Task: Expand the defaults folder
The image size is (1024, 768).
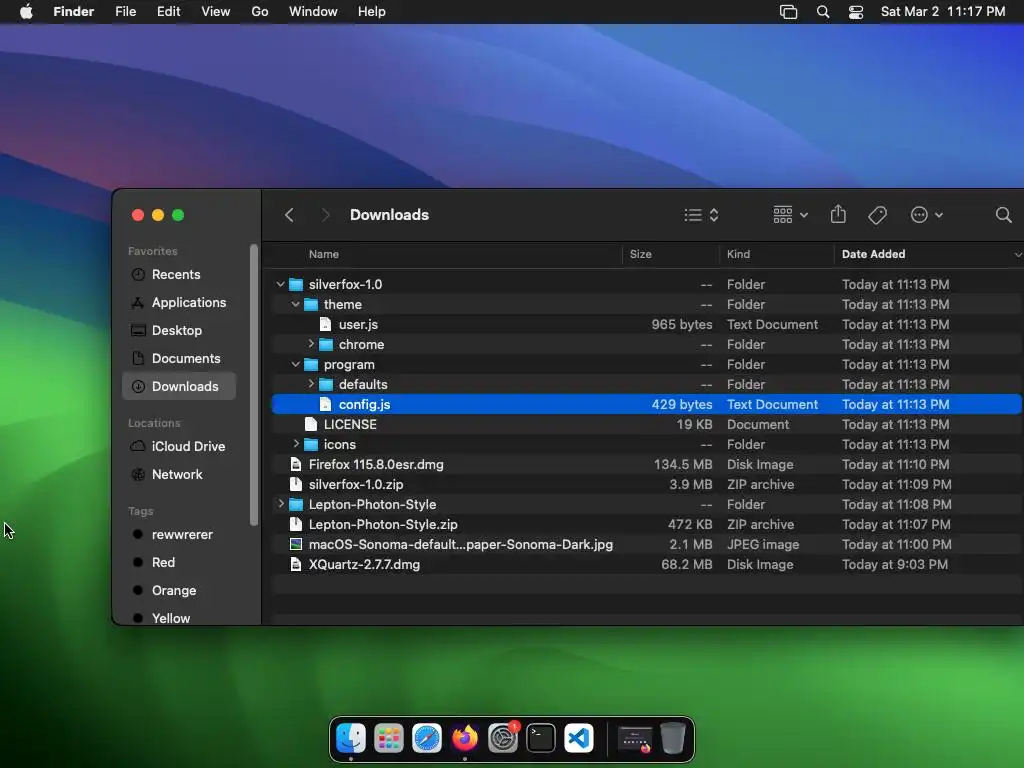Action: 311,384
